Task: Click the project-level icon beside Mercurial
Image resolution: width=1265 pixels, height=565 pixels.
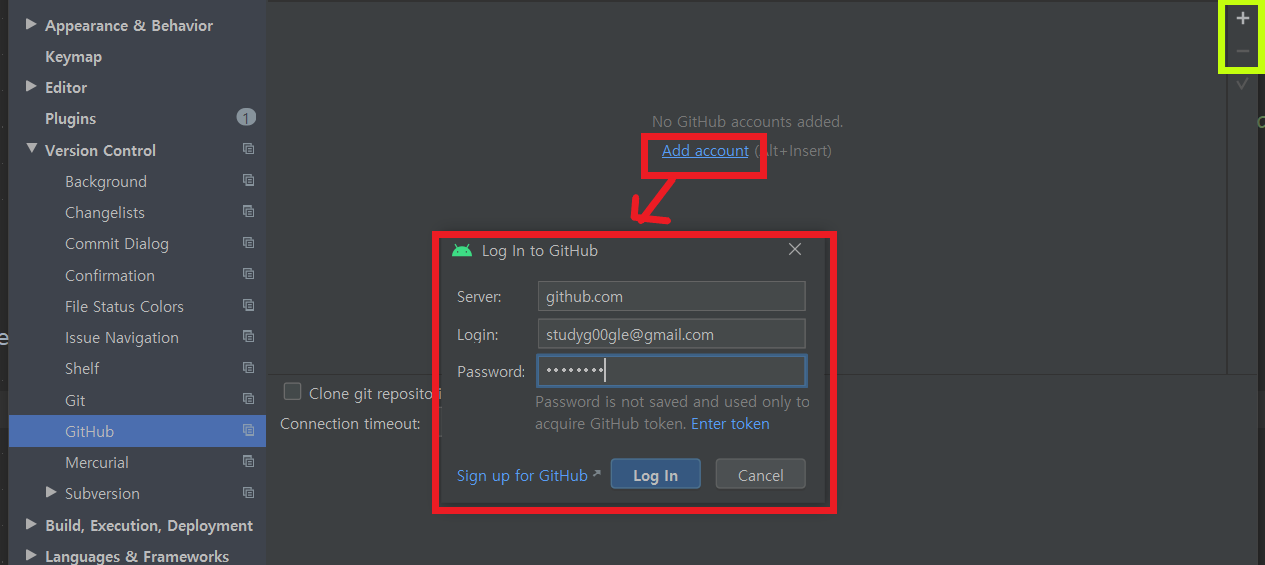Action: pyautogui.click(x=248, y=462)
